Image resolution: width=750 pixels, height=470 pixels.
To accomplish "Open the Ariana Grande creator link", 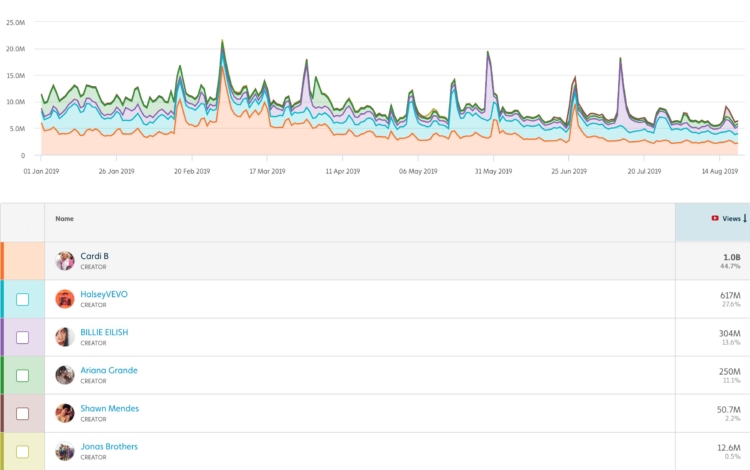I will pyautogui.click(x=109, y=370).
